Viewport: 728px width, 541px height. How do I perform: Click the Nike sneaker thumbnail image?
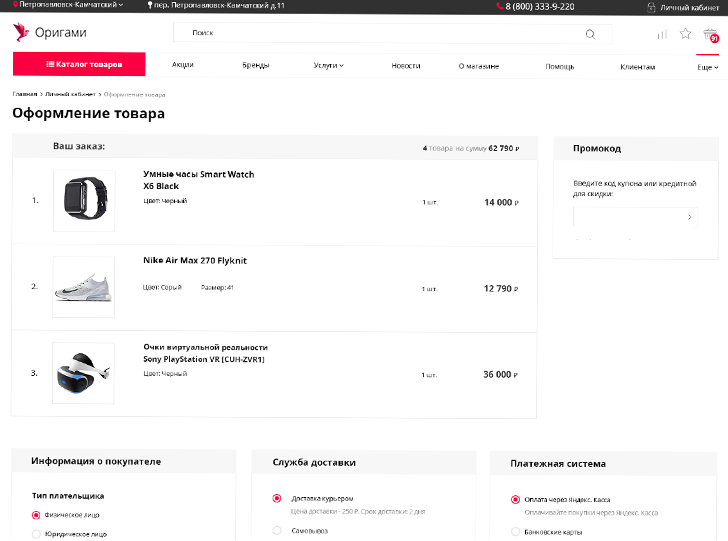[84, 287]
